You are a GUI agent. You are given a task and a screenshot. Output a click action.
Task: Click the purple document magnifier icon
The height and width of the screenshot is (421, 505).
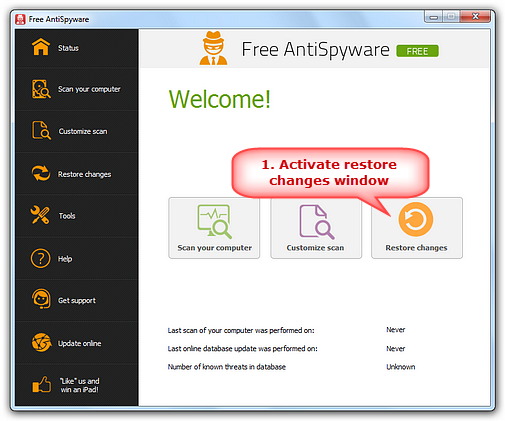click(317, 222)
